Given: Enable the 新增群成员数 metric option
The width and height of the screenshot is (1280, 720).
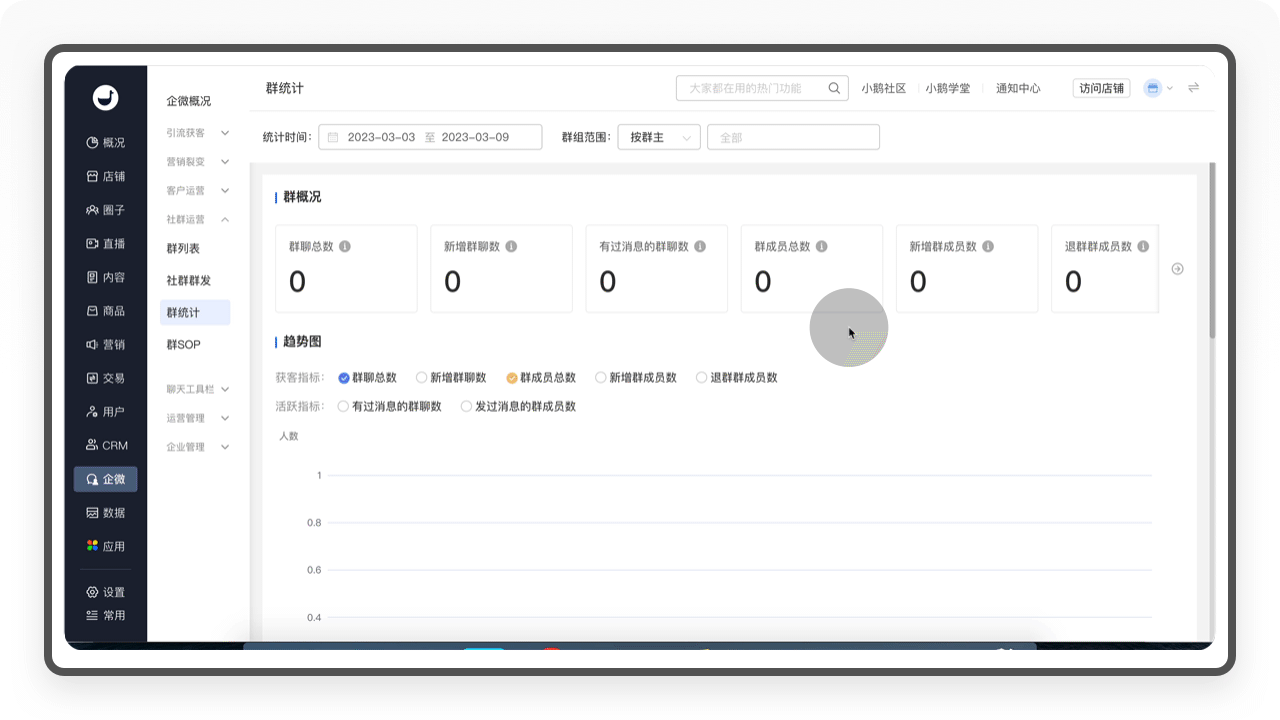Looking at the screenshot, I should 601,378.
